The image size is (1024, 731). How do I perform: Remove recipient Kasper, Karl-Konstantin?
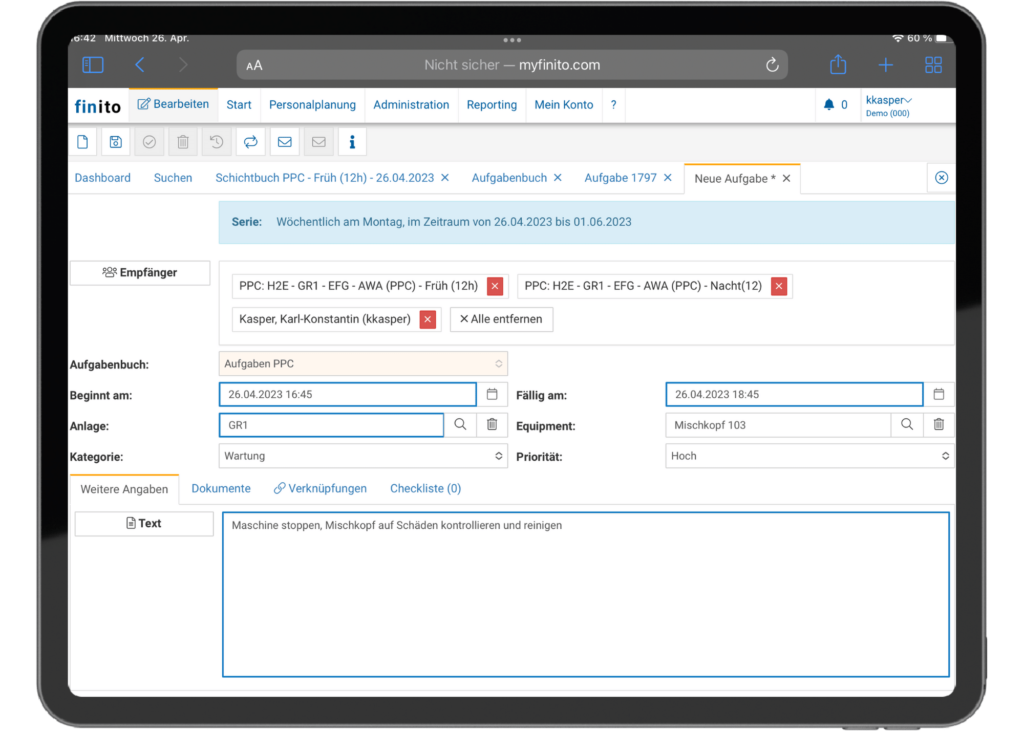point(427,319)
